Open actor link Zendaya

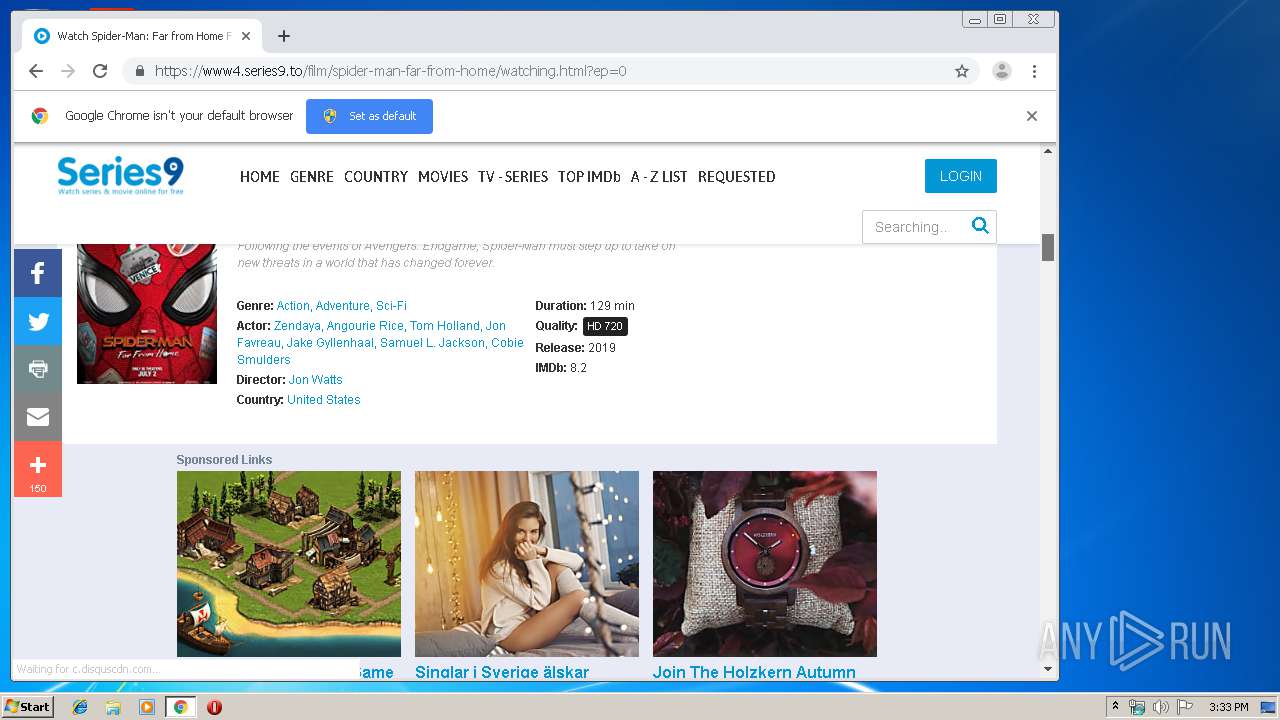[x=297, y=326]
